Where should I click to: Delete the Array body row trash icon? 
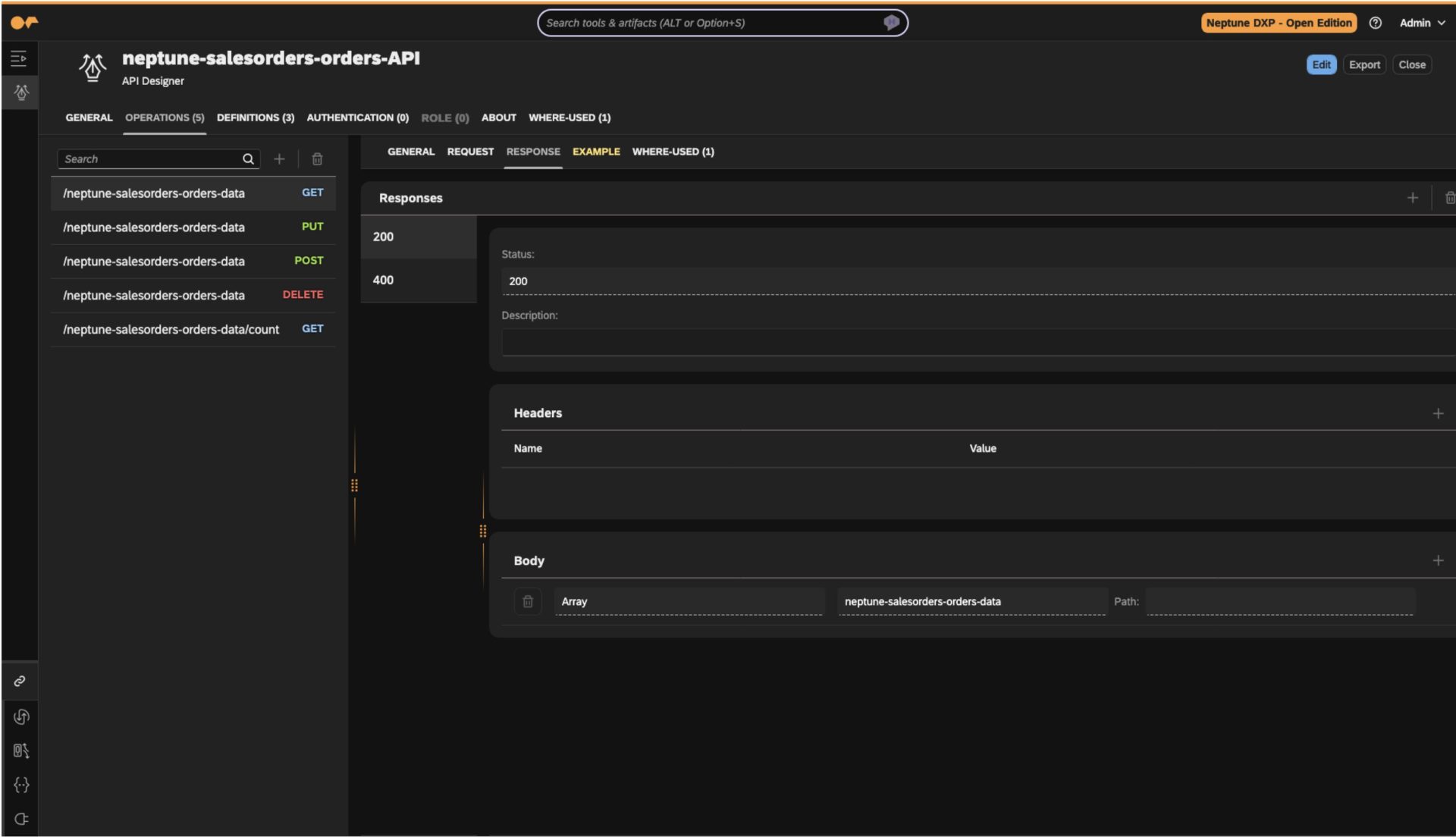(528, 602)
